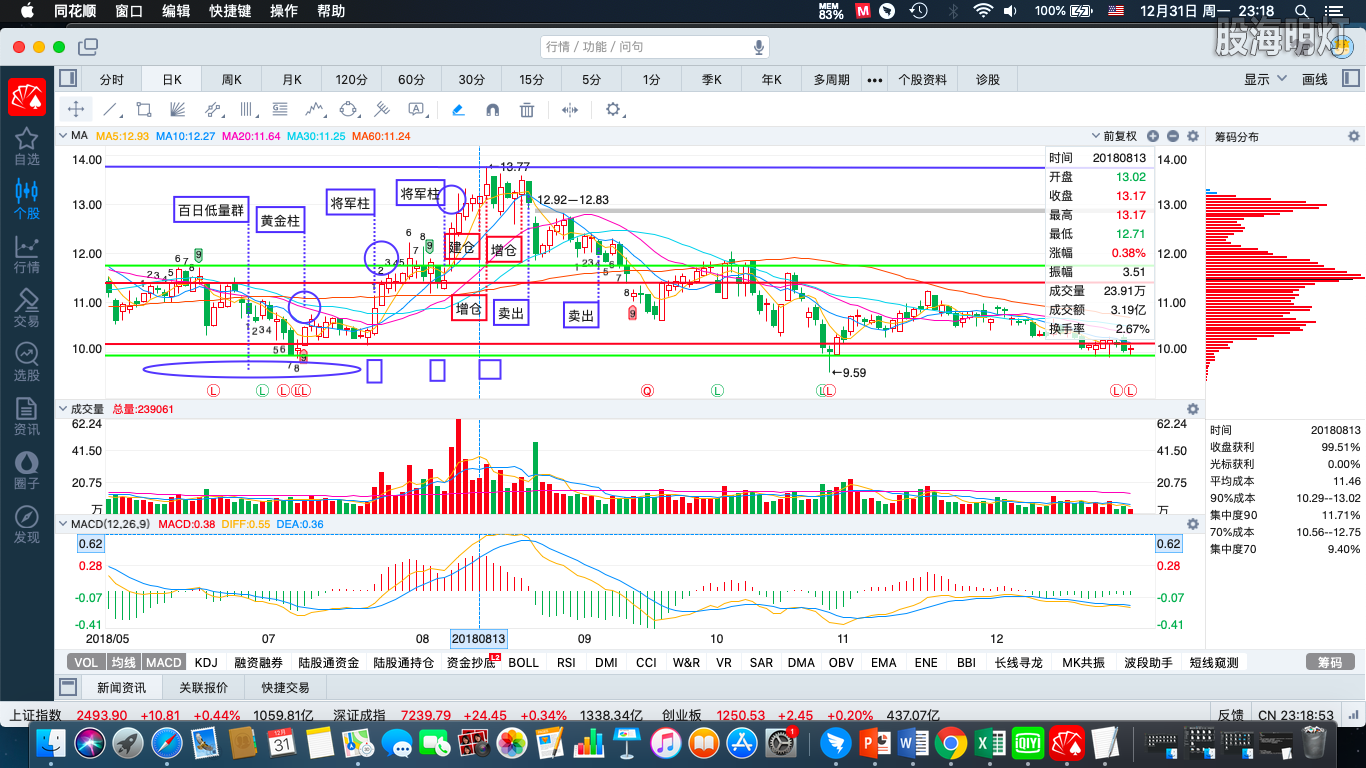Open the more periods ellipsis menu
The image size is (1366, 768).
pos(875,80)
